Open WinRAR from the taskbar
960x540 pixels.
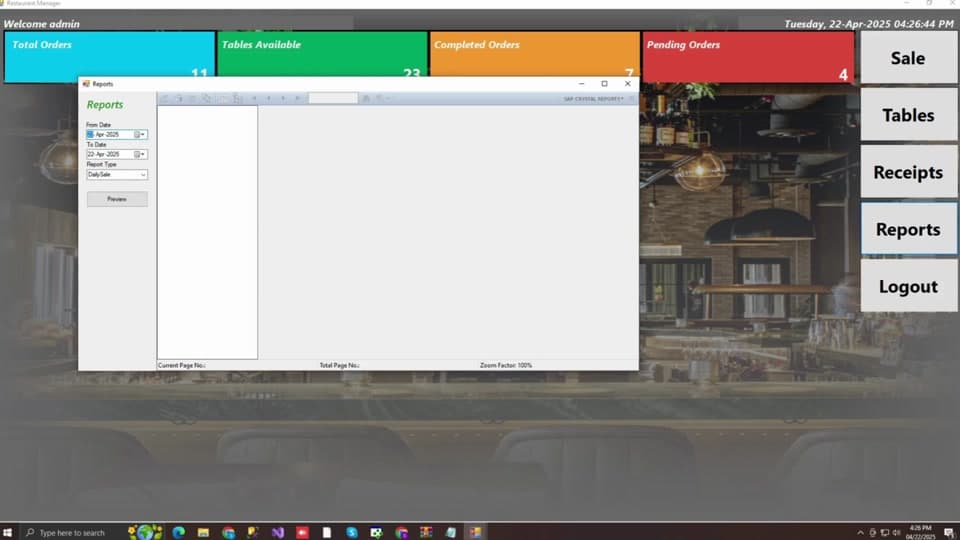tap(426, 533)
